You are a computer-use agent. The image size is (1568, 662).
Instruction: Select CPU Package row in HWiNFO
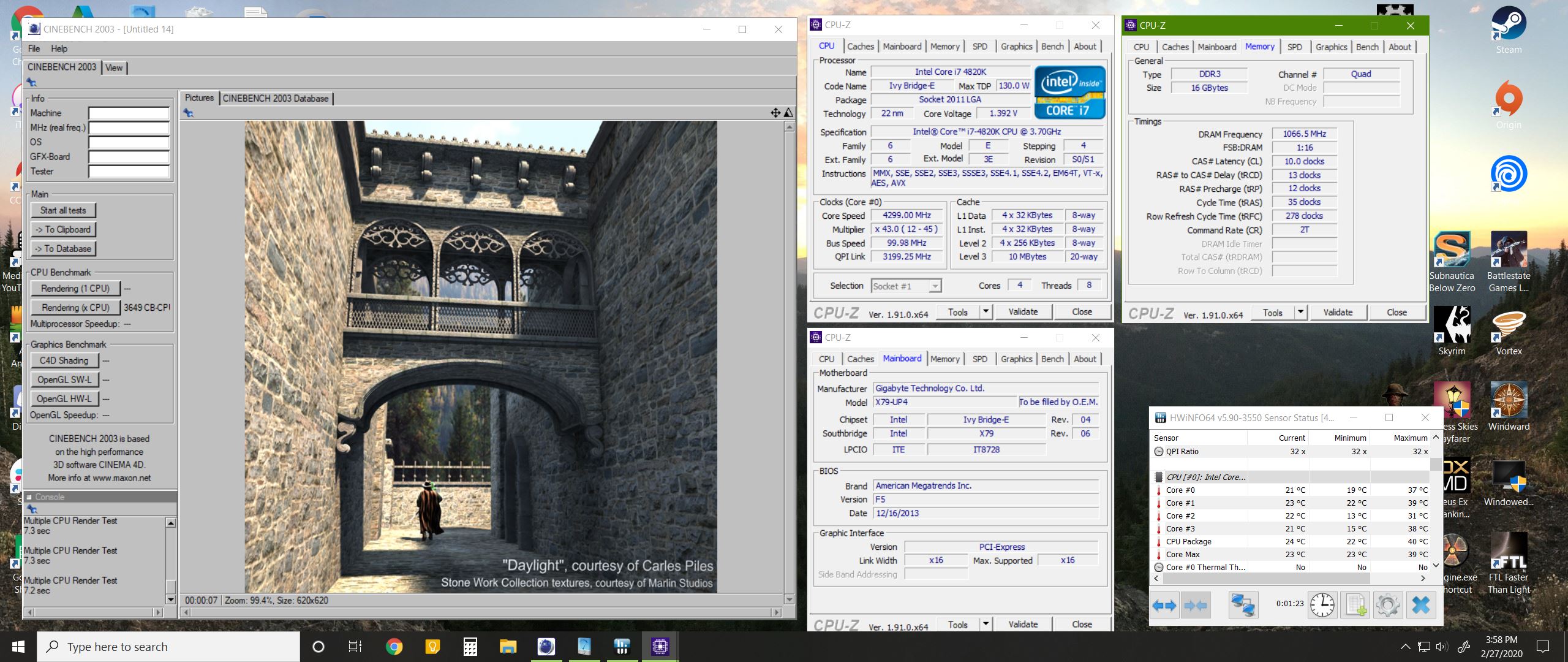point(1291,541)
